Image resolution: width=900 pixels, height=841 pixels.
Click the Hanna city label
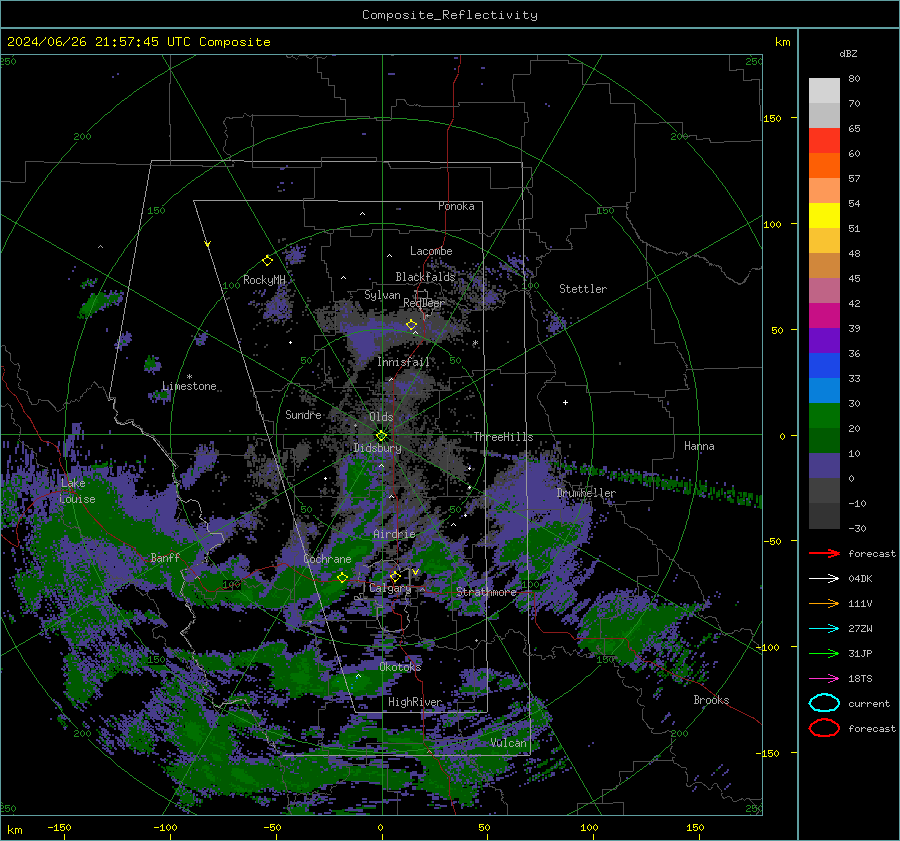(699, 446)
